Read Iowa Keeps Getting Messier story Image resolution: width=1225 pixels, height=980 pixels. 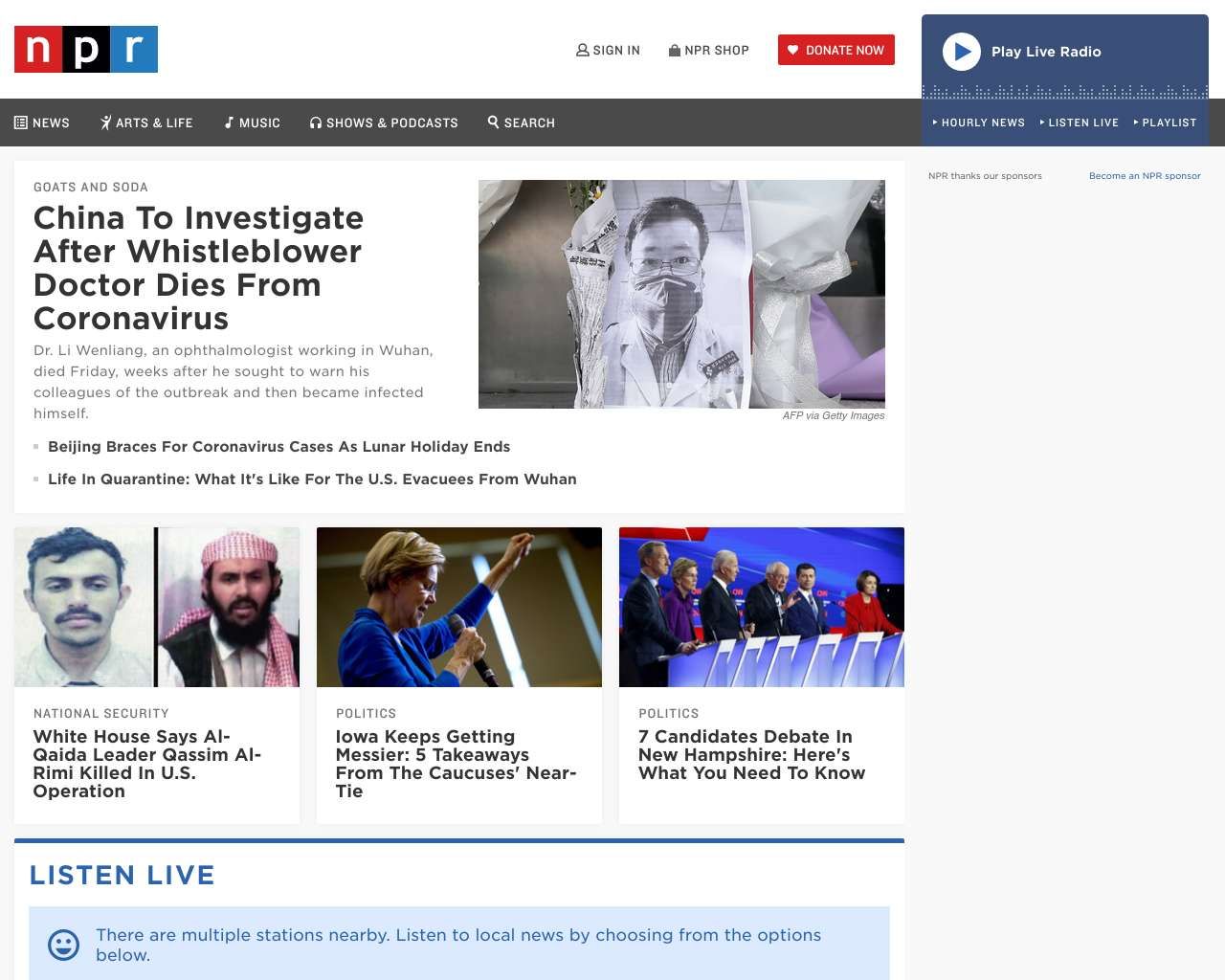(457, 764)
